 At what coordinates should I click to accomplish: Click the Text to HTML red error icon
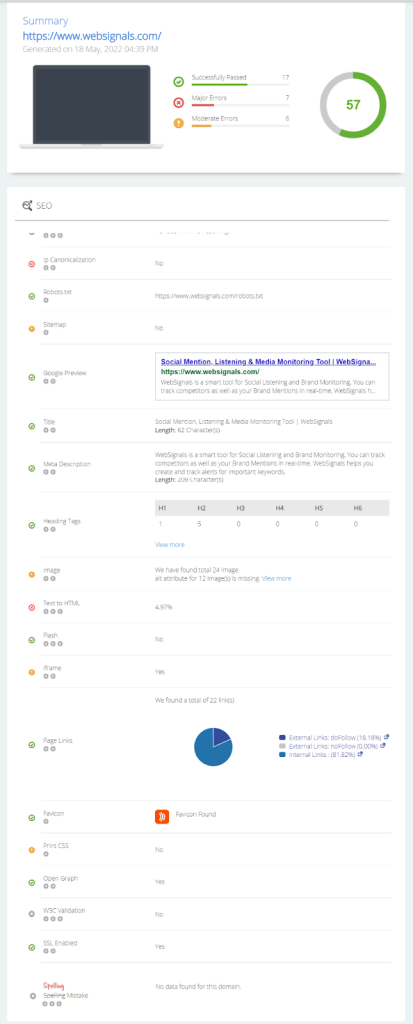[x=31, y=607]
